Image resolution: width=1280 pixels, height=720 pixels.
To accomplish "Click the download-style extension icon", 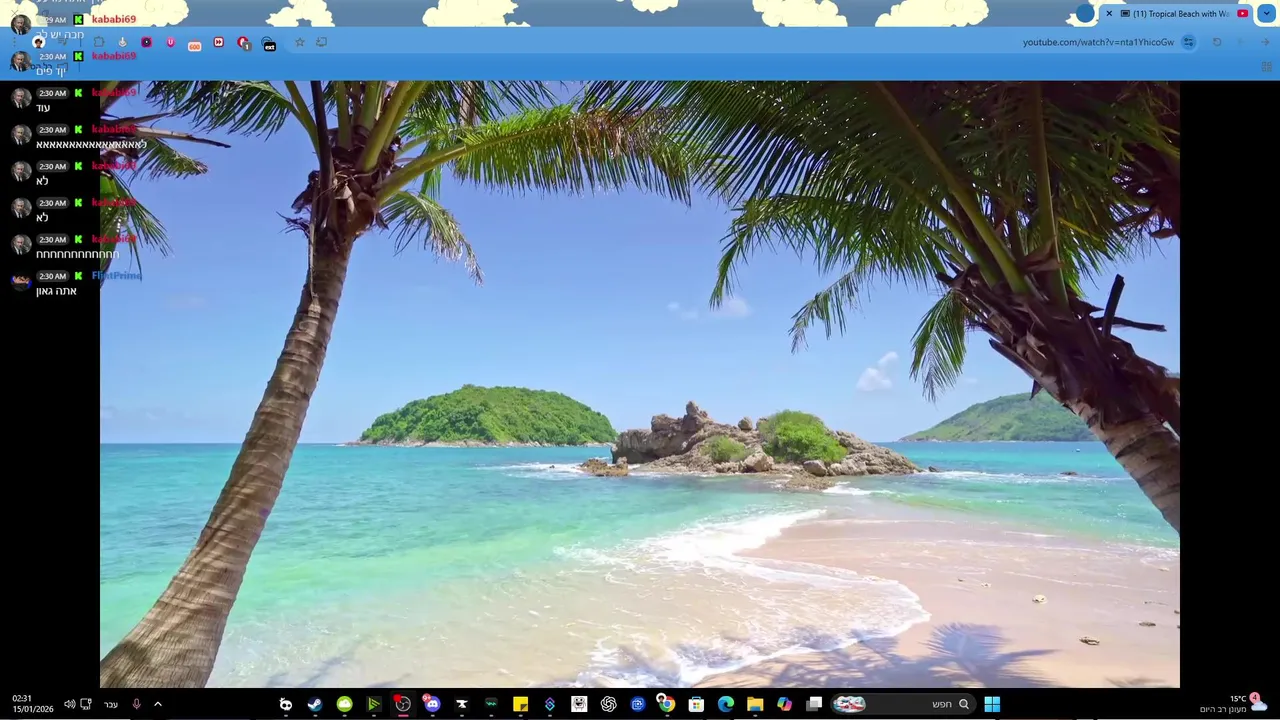I will coord(122,42).
